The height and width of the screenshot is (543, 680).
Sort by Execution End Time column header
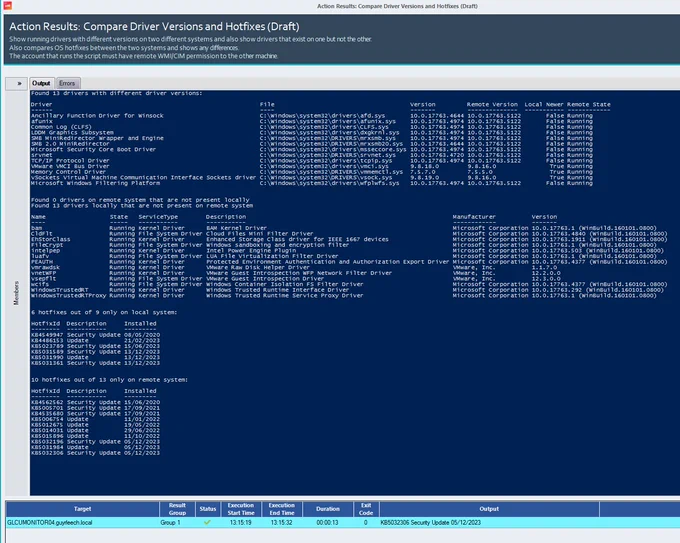click(x=281, y=509)
